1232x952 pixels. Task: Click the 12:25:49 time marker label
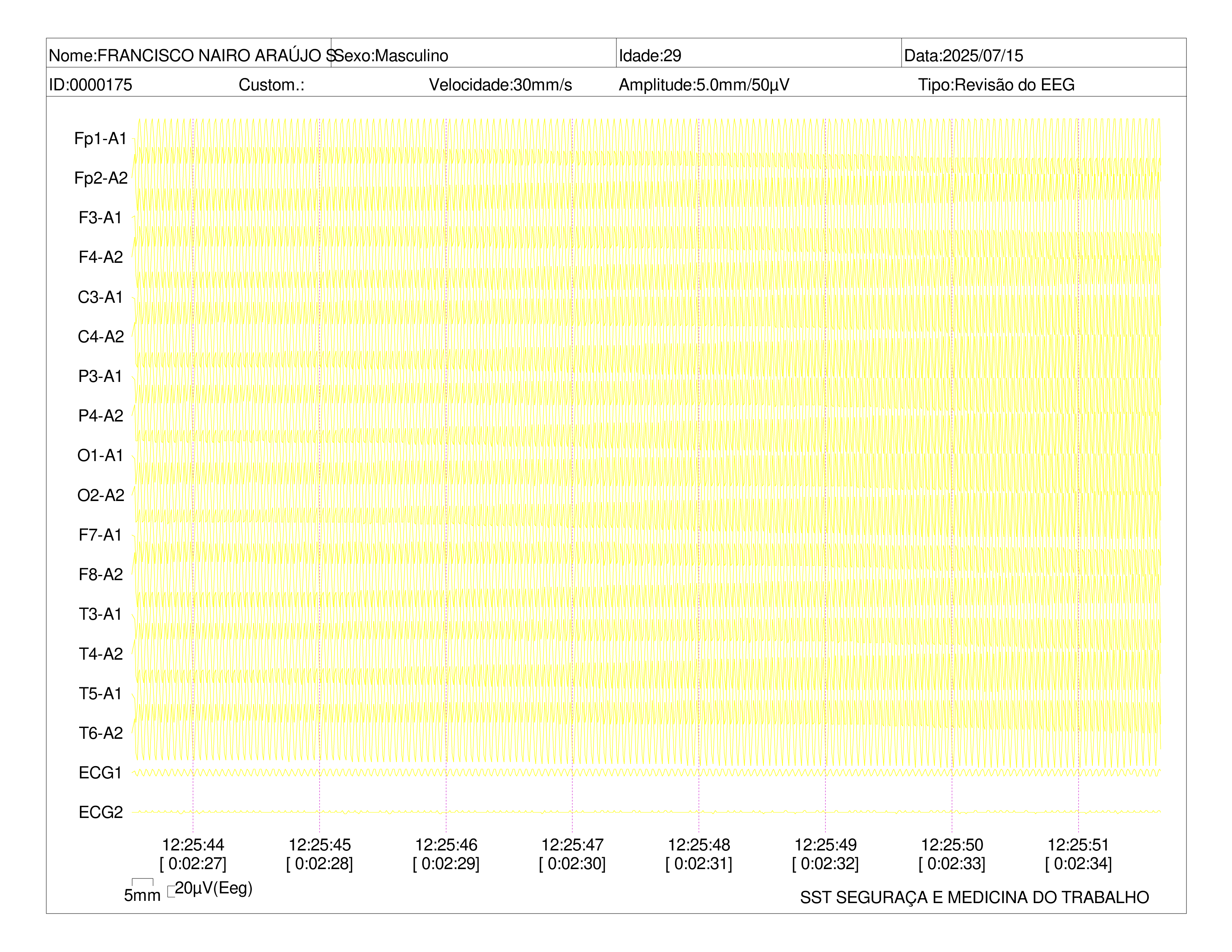tap(825, 845)
